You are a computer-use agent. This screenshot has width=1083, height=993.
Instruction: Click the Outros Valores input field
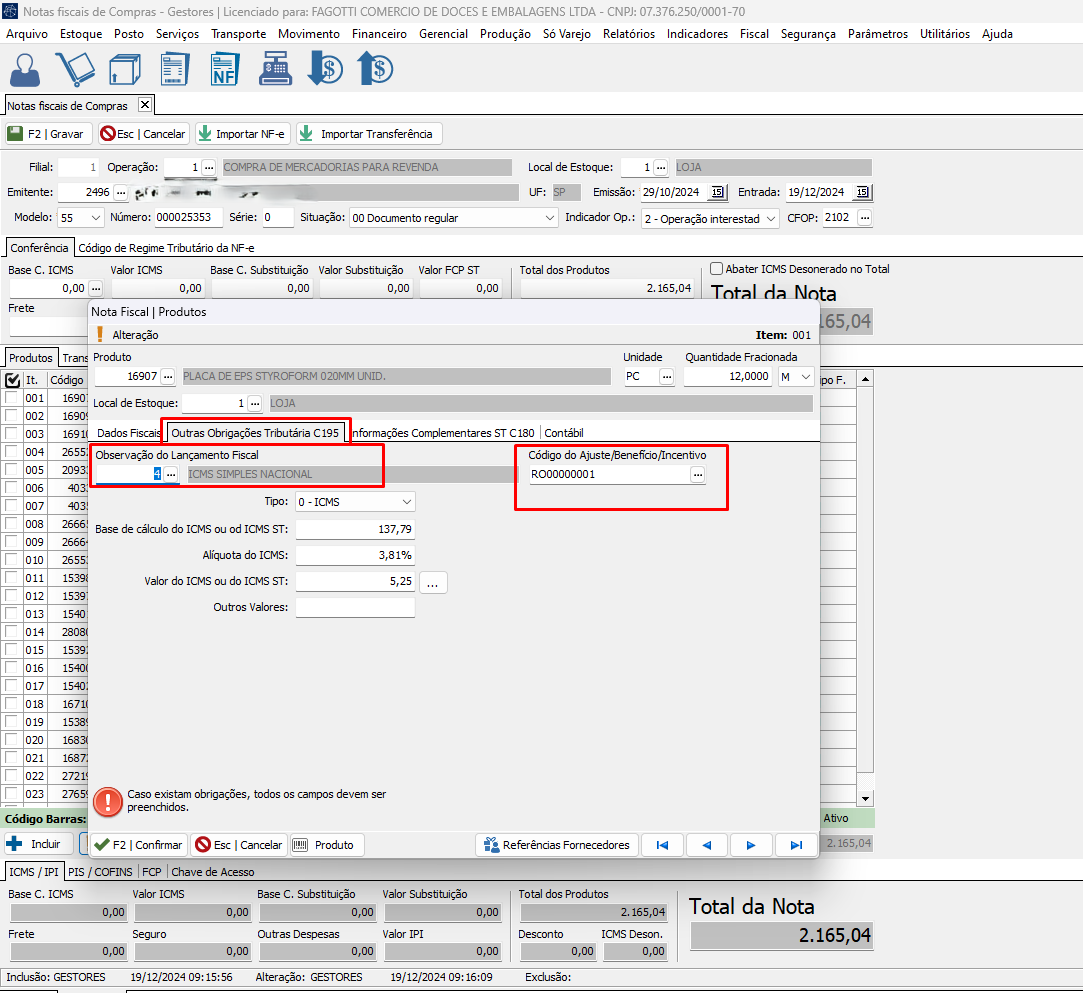pos(355,607)
